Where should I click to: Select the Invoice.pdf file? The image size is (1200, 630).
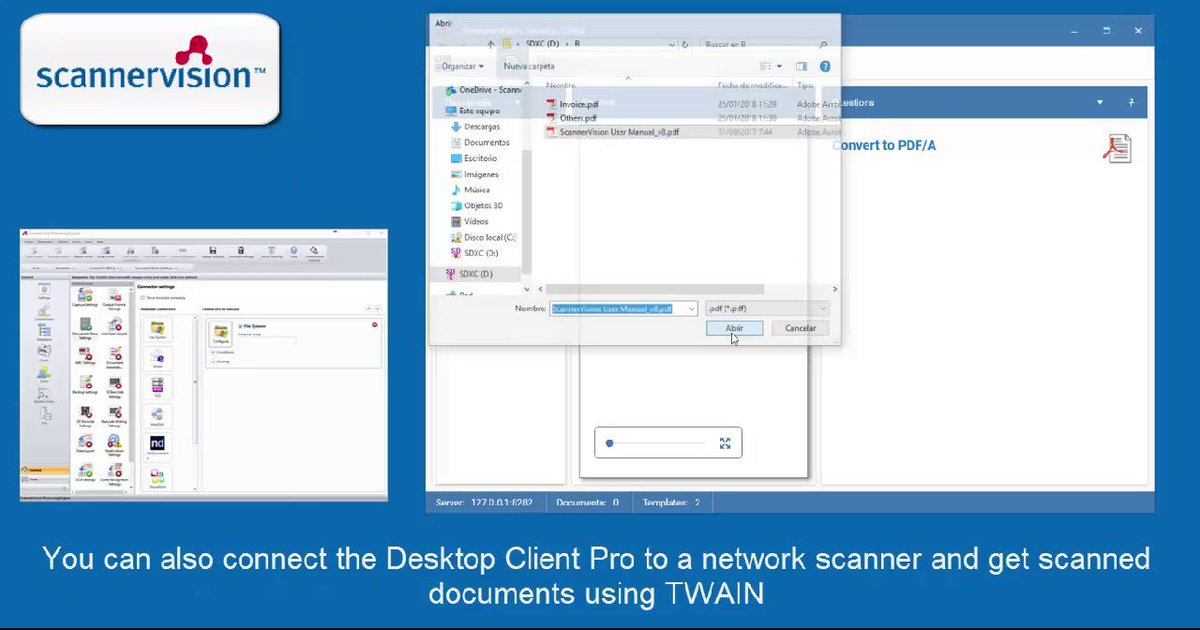pos(578,103)
